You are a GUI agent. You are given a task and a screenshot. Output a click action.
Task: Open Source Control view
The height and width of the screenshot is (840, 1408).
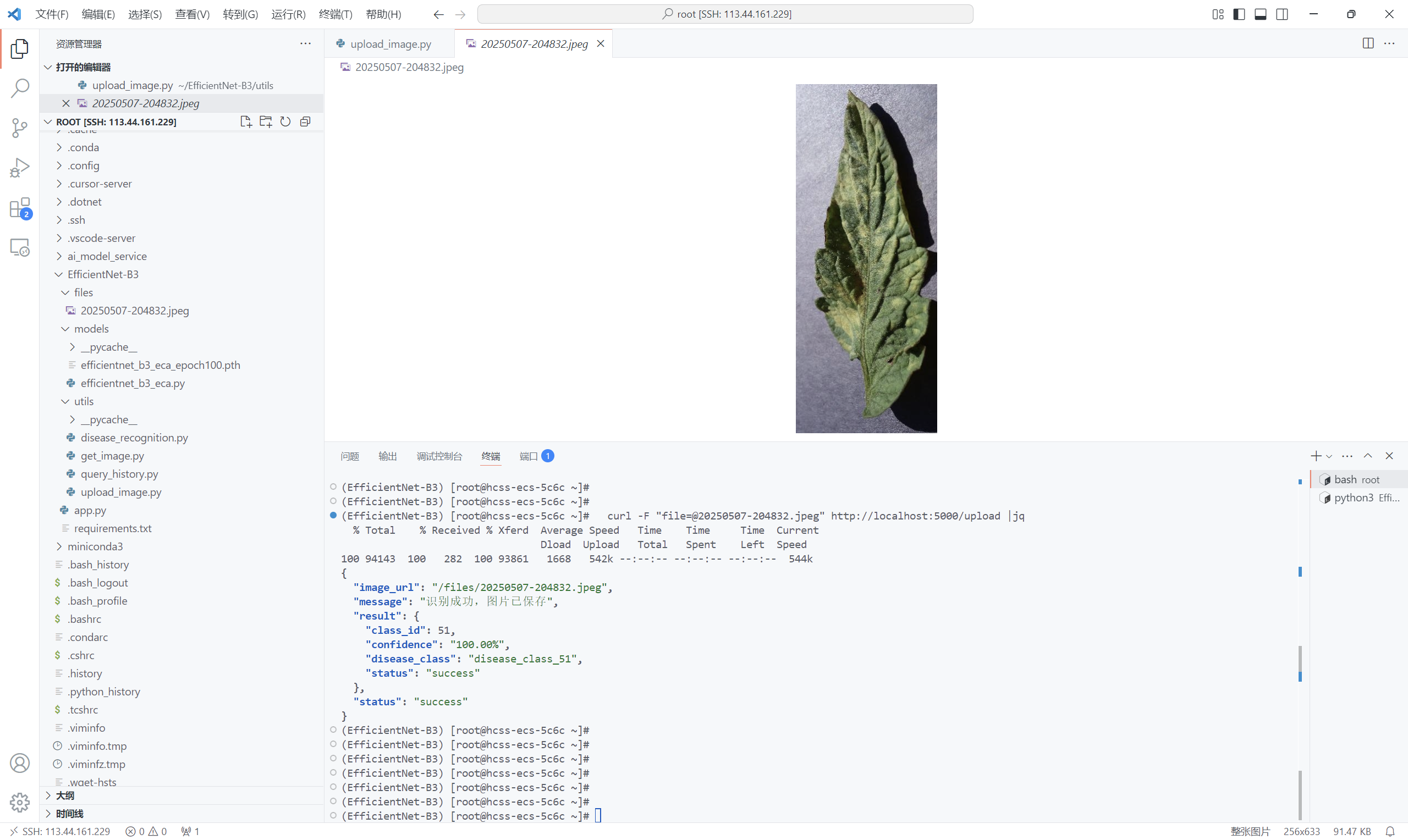(20, 128)
